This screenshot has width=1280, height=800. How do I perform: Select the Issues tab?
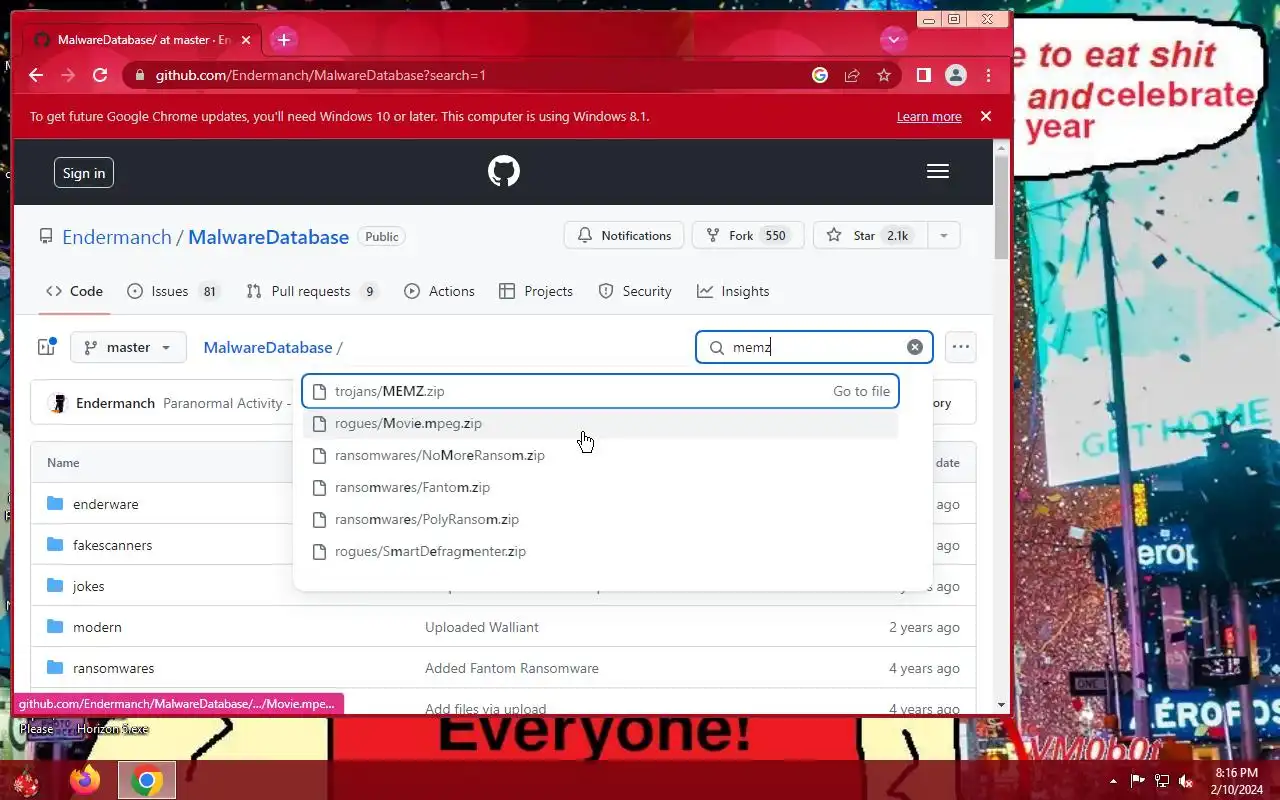tap(173, 291)
